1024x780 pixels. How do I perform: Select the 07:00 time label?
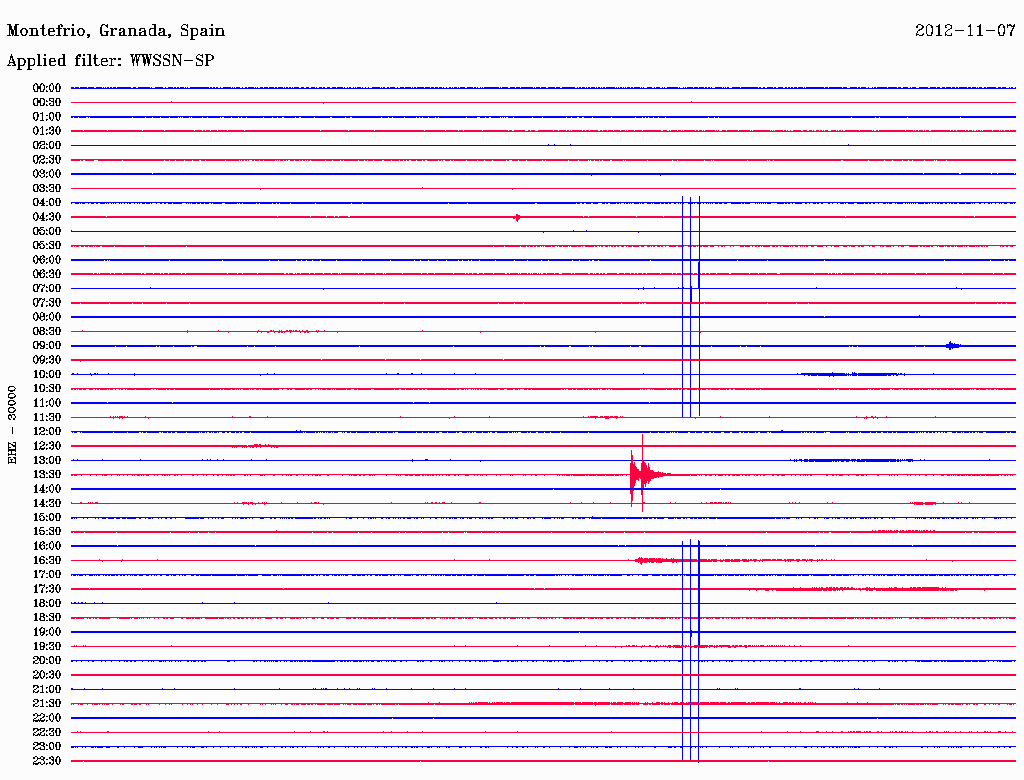coord(47,288)
